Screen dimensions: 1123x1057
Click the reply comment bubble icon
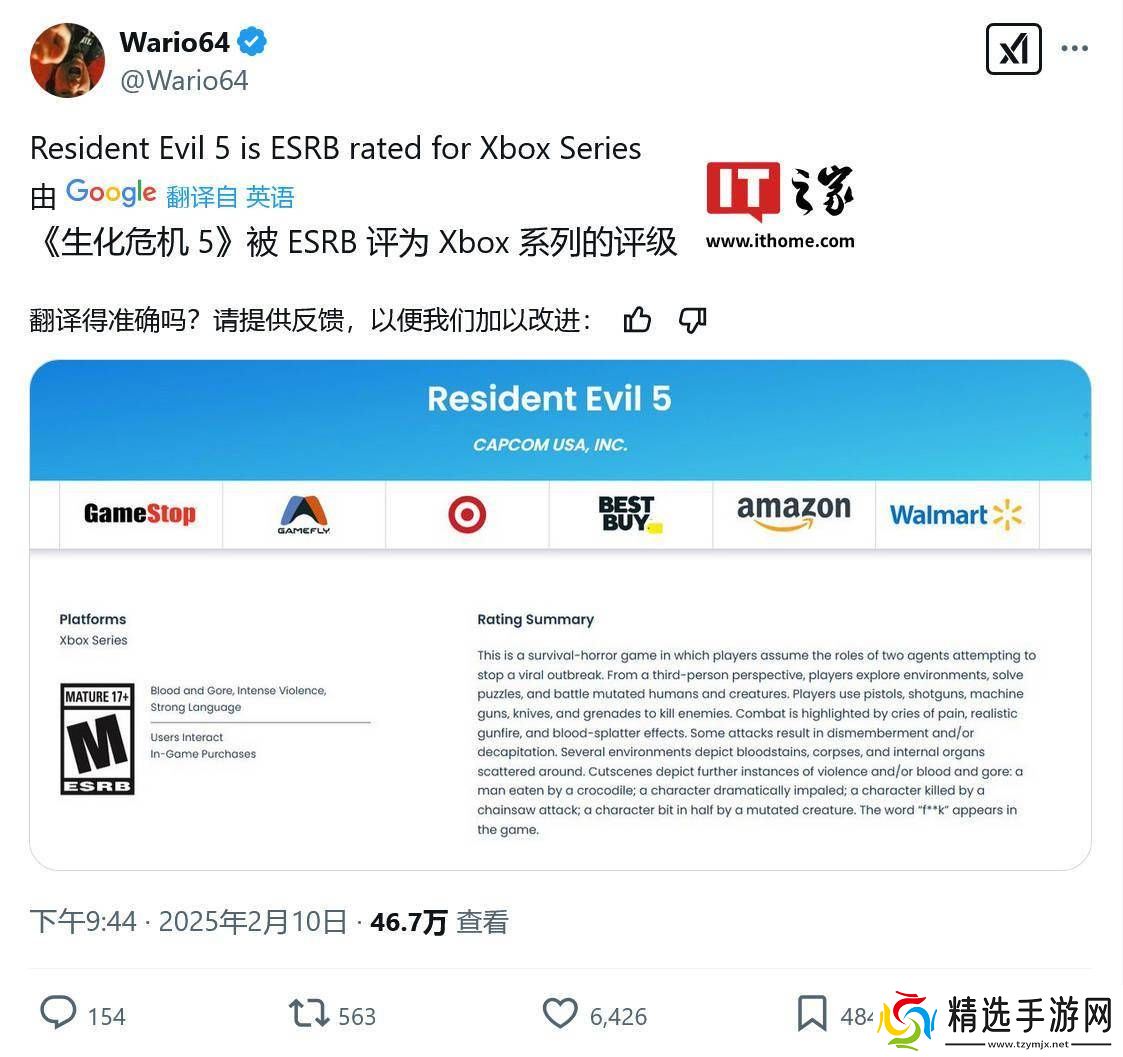coord(58,1013)
